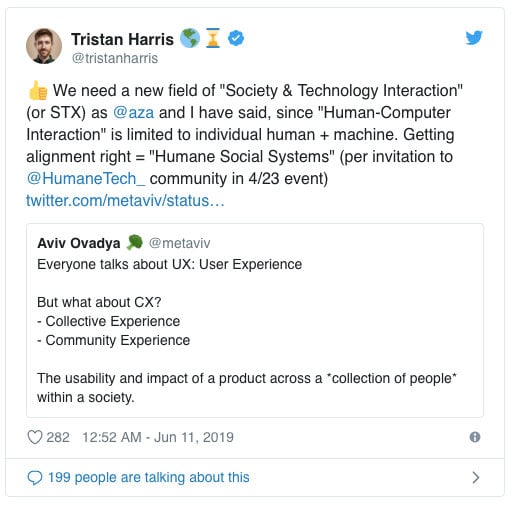Open the 12:52 AM - Jun 11, 2019 timestamp
The width and height of the screenshot is (513, 505).
(158, 437)
